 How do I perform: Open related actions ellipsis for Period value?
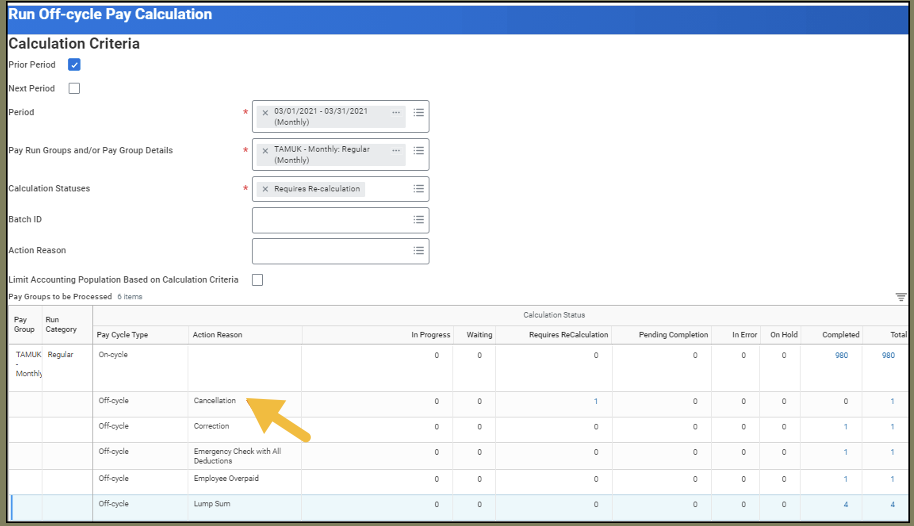(396, 113)
